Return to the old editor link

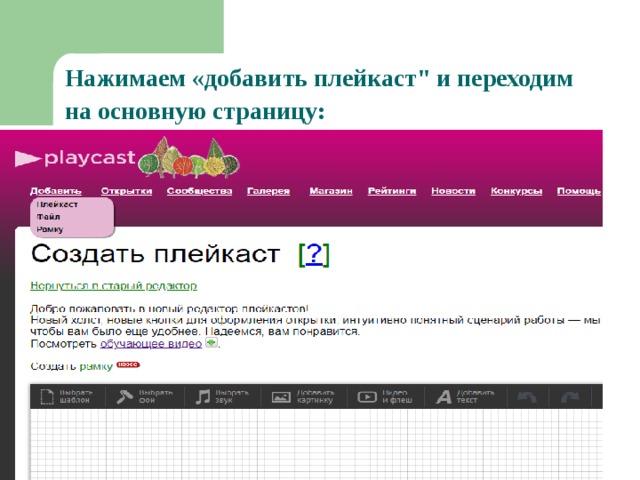click(113, 286)
